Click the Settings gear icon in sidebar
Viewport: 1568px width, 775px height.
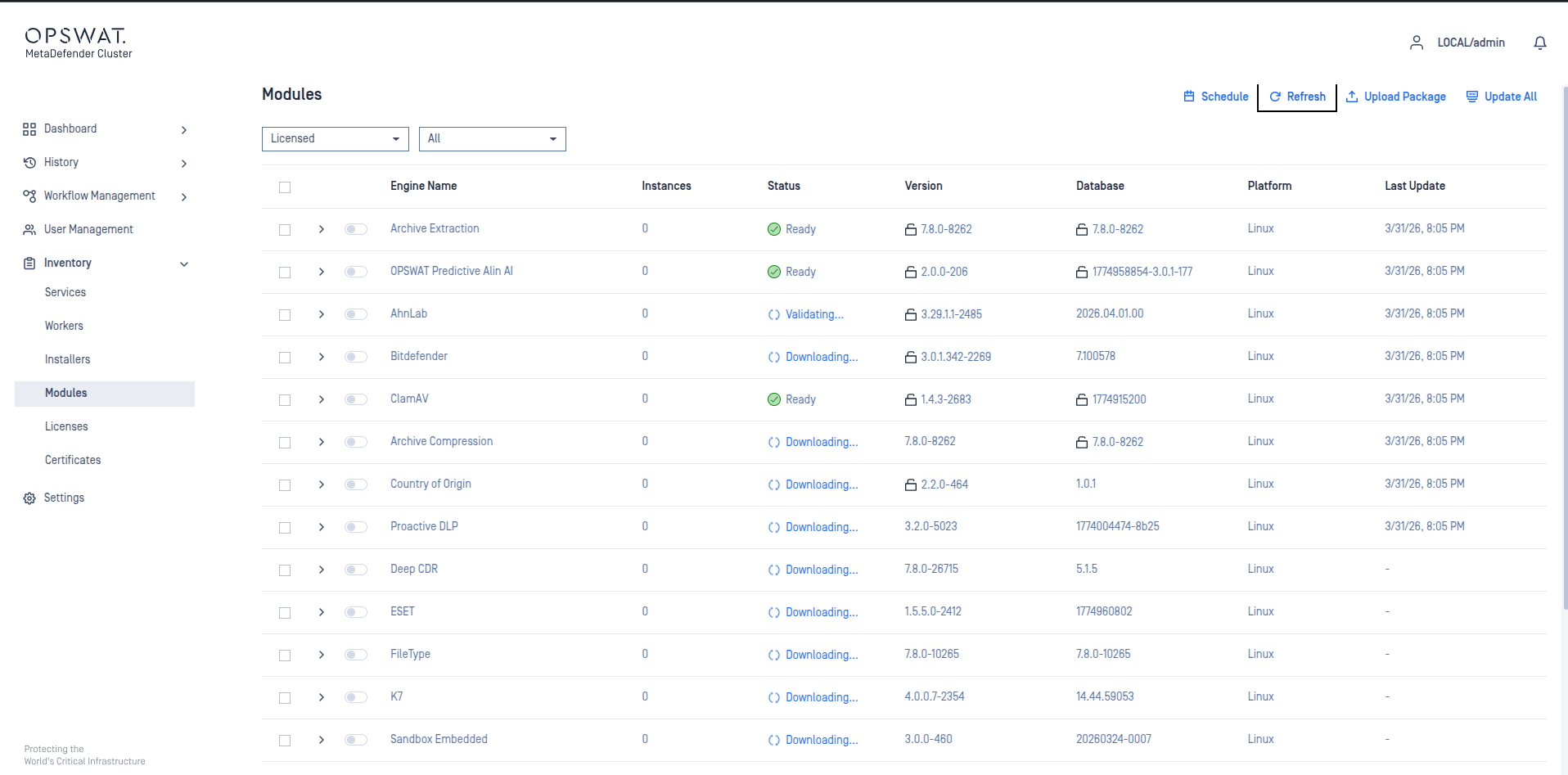coord(29,498)
